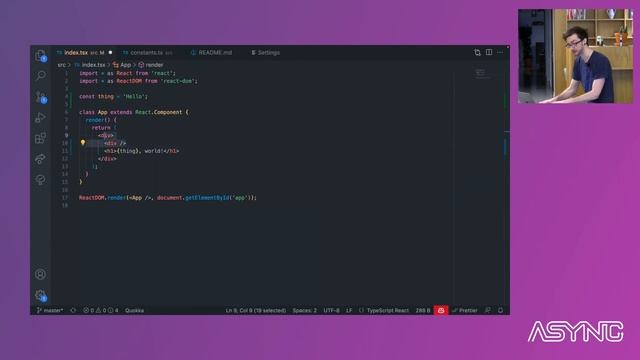Click the 288 B file size indicator
Screen dimensions: 640x360
pos(423,311)
